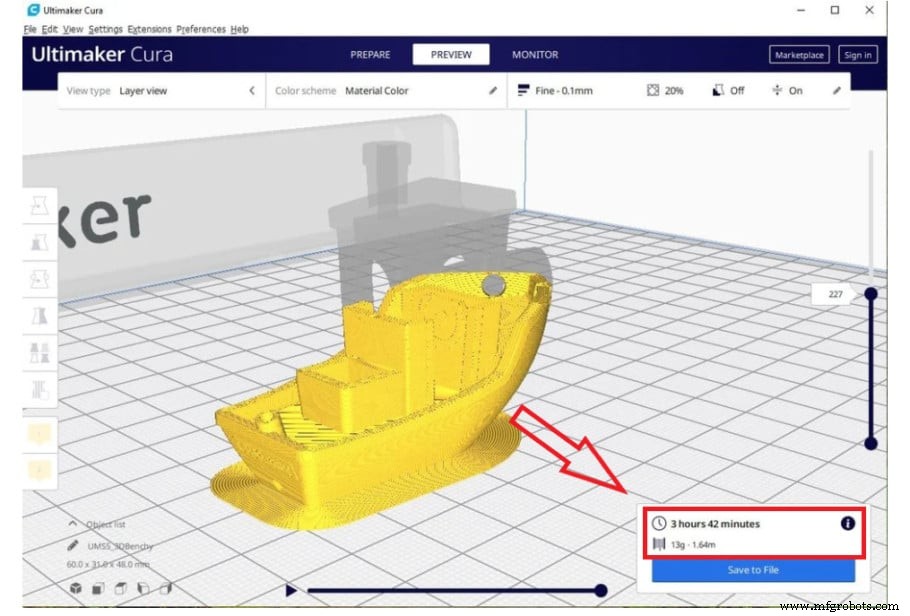Switch to the MONITOR tab
The image size is (910, 616).
click(x=535, y=55)
